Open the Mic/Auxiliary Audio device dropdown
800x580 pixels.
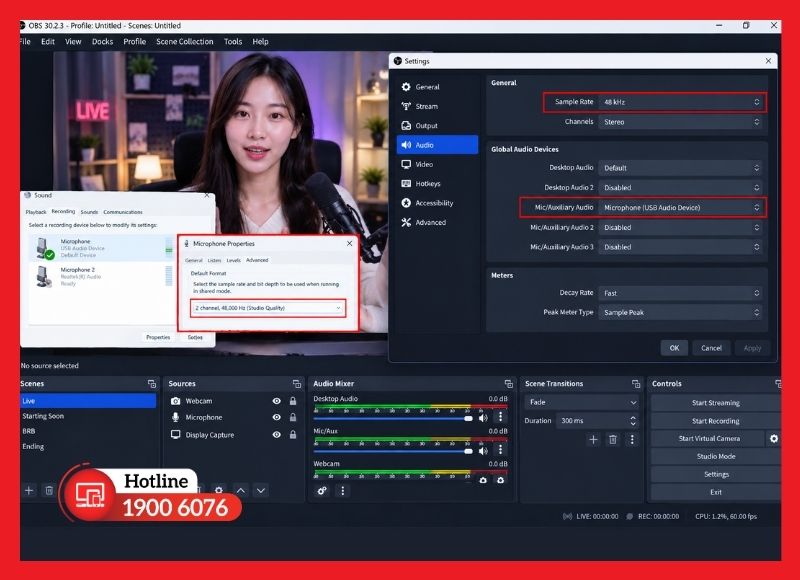click(x=681, y=208)
